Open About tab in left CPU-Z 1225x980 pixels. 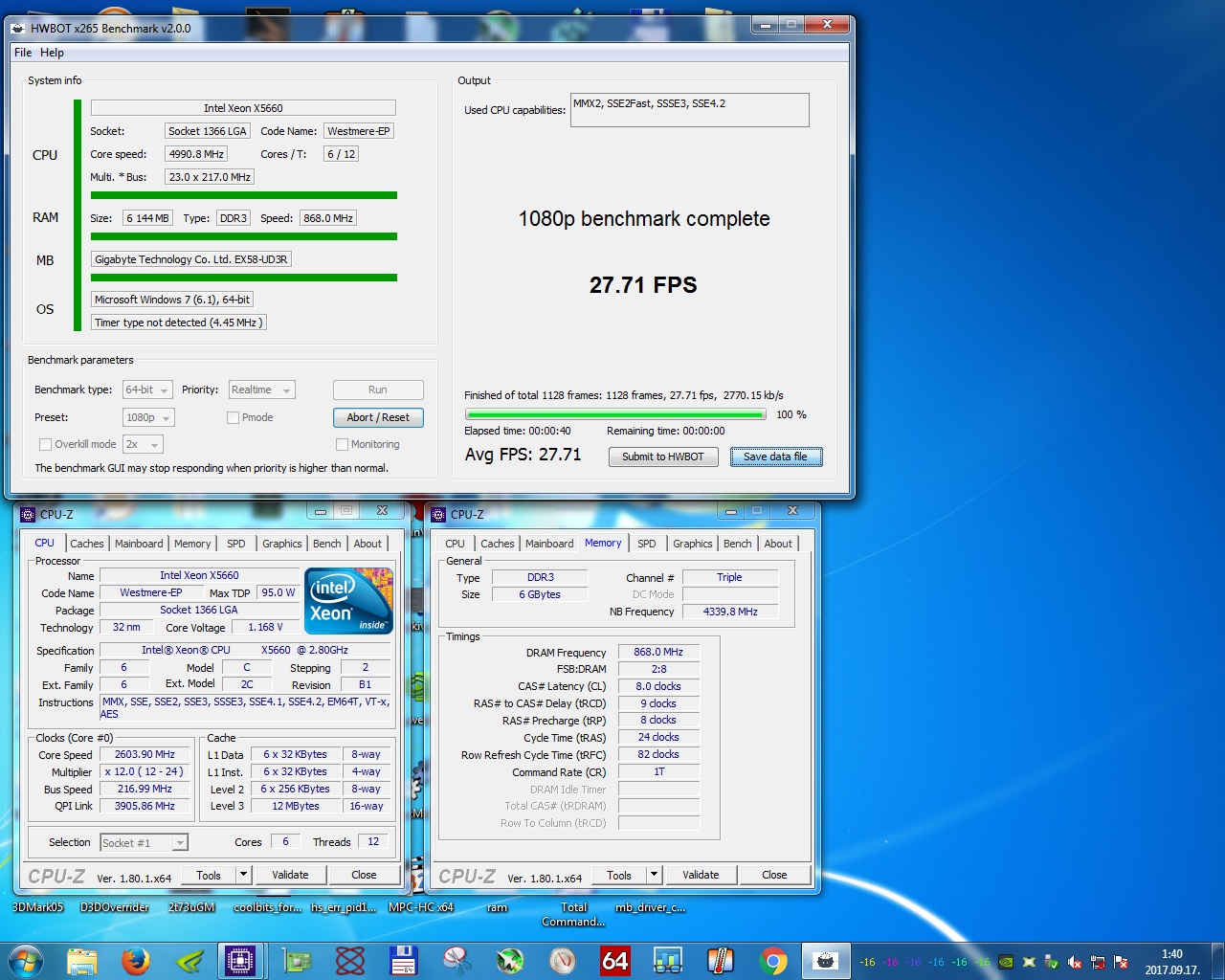click(367, 543)
